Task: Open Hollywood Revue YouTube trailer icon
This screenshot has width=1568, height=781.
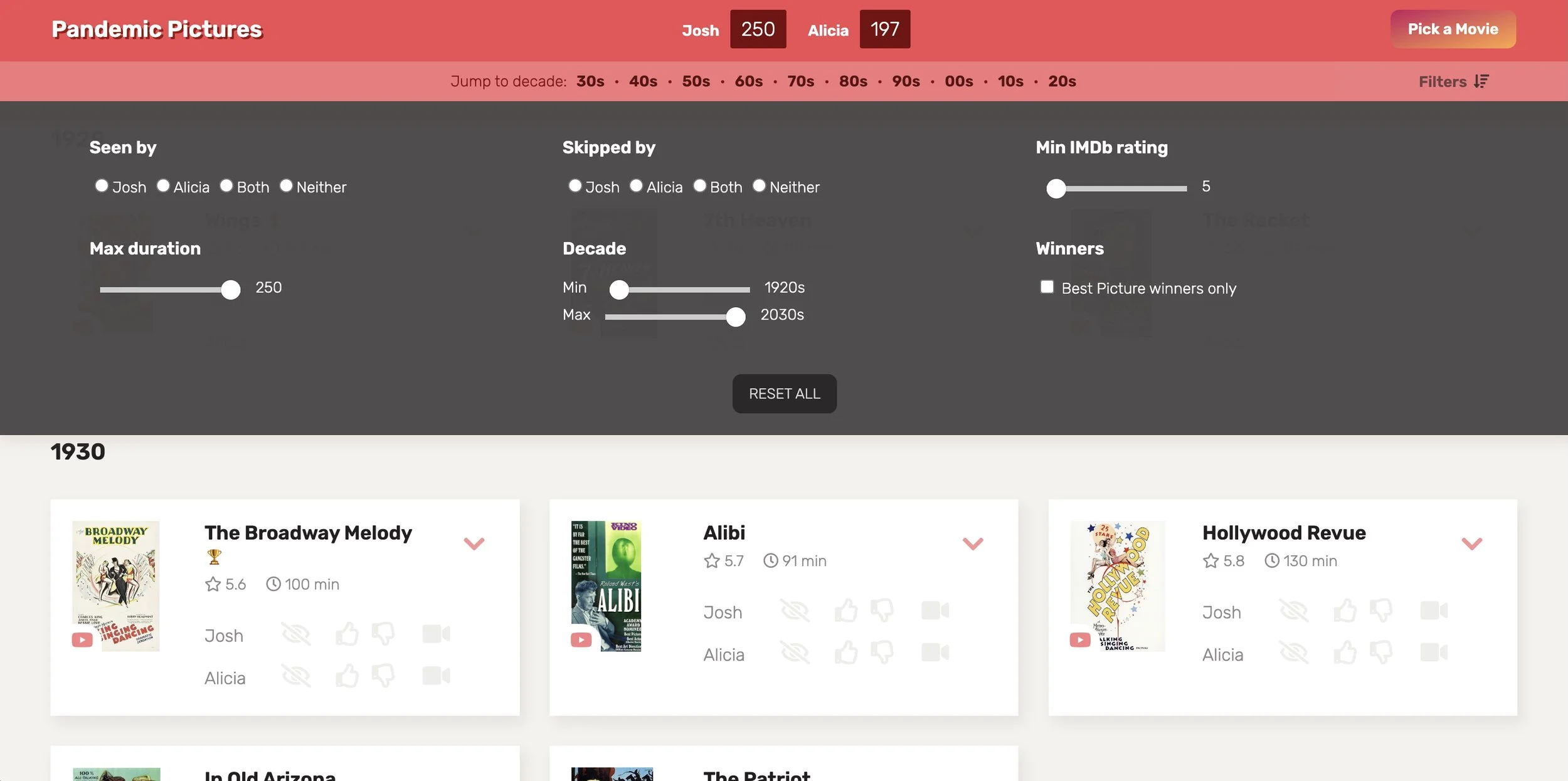Action: coord(1079,639)
